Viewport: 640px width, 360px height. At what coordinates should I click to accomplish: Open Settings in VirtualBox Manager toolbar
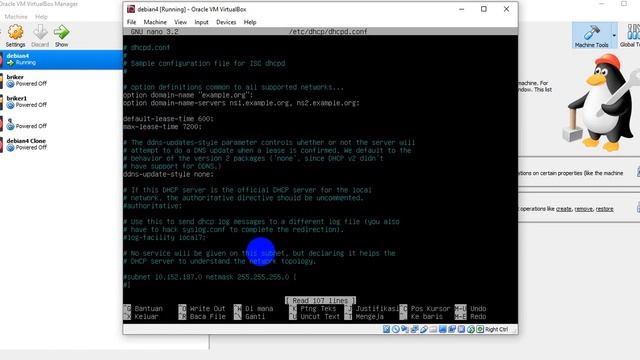coord(16,36)
